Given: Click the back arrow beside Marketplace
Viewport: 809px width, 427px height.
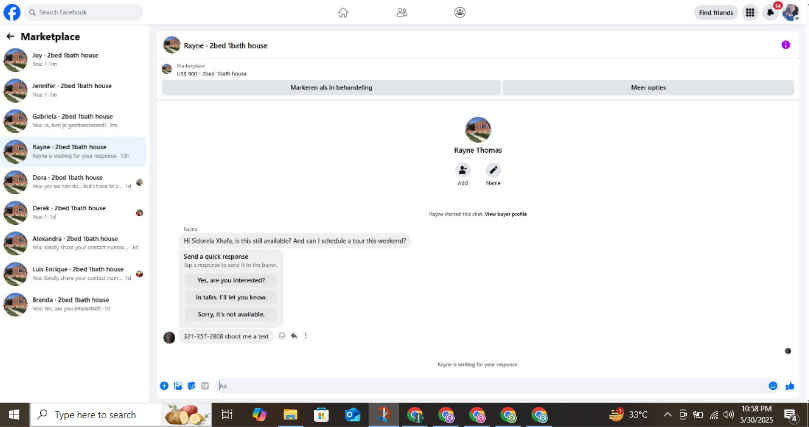Looking at the screenshot, I should point(10,37).
